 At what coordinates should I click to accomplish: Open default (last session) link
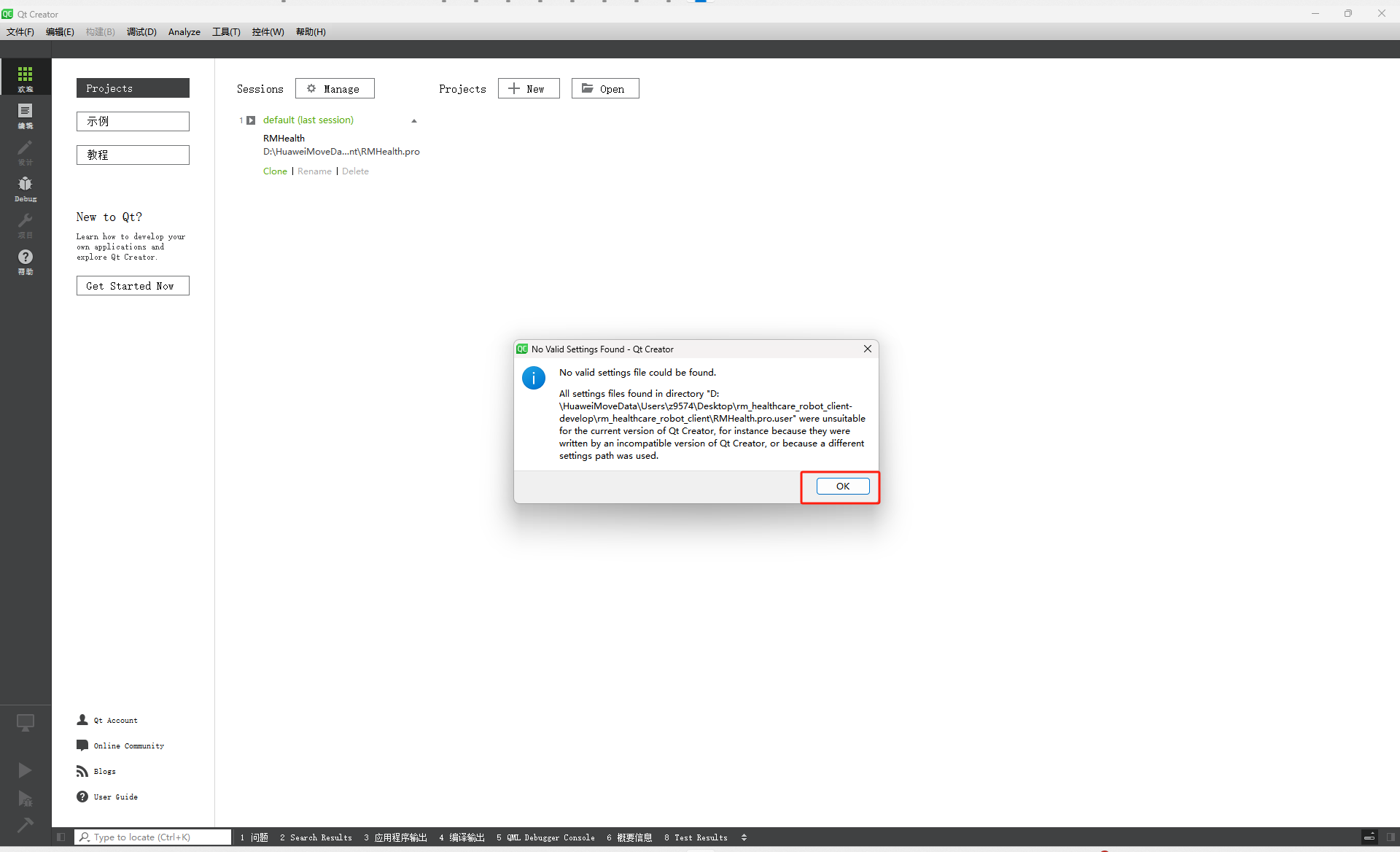(x=308, y=120)
